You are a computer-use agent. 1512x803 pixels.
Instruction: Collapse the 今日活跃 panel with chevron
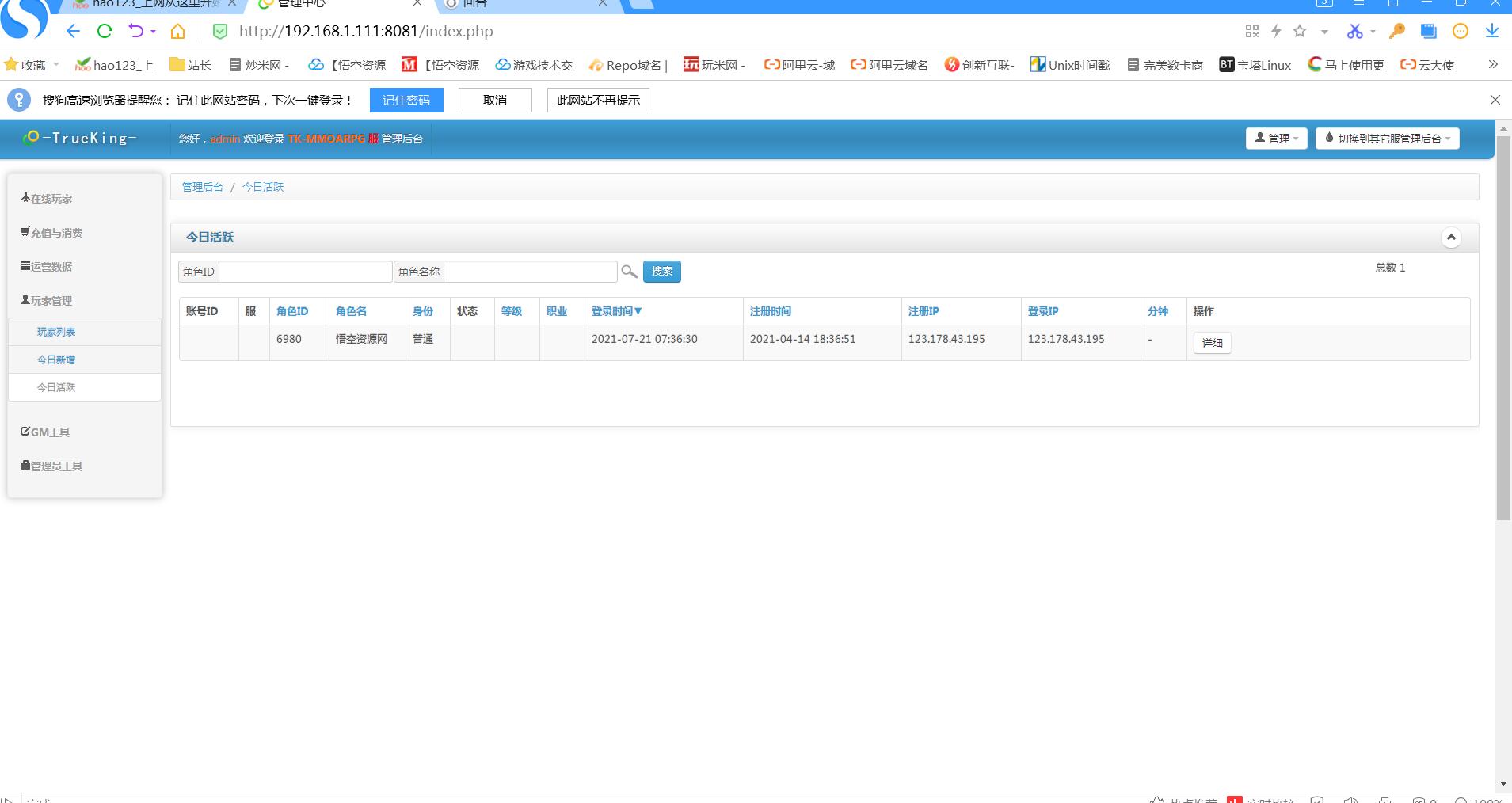pos(1450,238)
